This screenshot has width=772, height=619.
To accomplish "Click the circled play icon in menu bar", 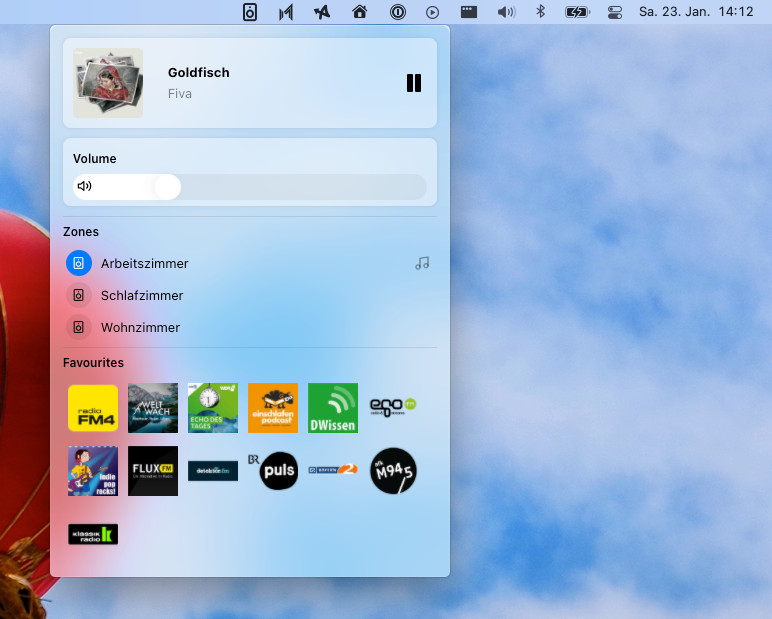I will tap(432, 12).
